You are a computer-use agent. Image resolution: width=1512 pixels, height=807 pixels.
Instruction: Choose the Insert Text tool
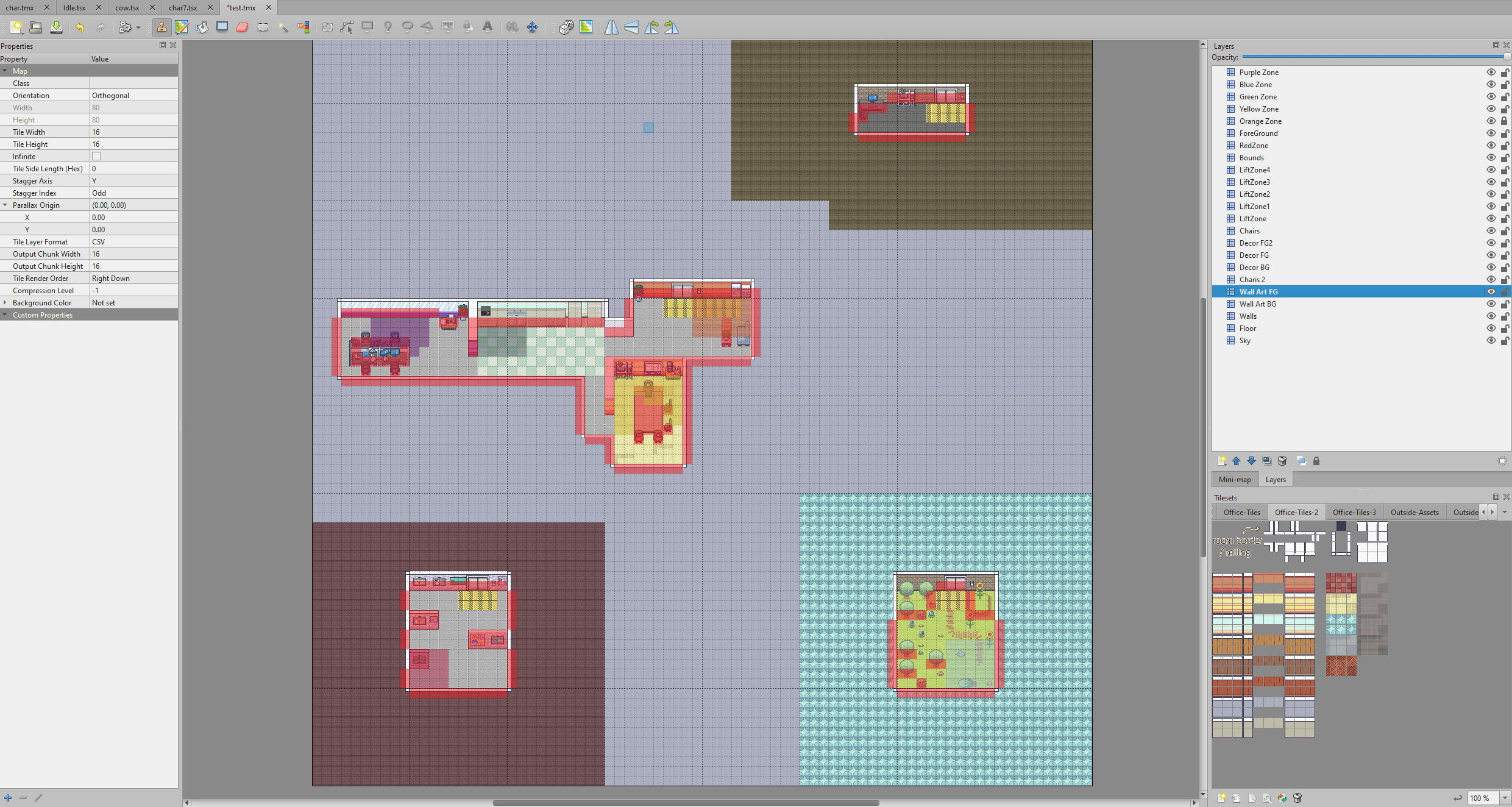(x=487, y=27)
